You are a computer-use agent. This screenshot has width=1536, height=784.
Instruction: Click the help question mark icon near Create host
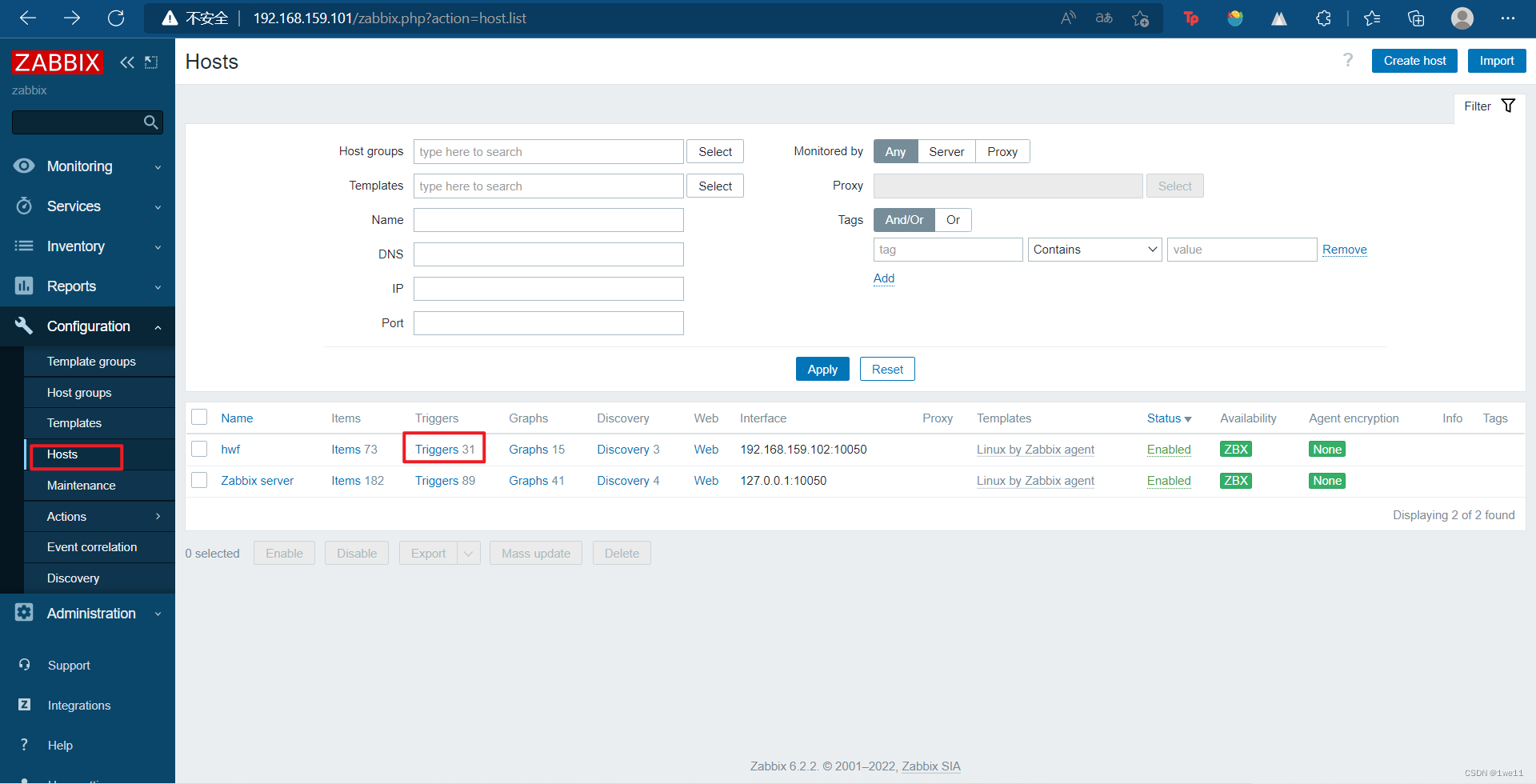pos(1348,60)
